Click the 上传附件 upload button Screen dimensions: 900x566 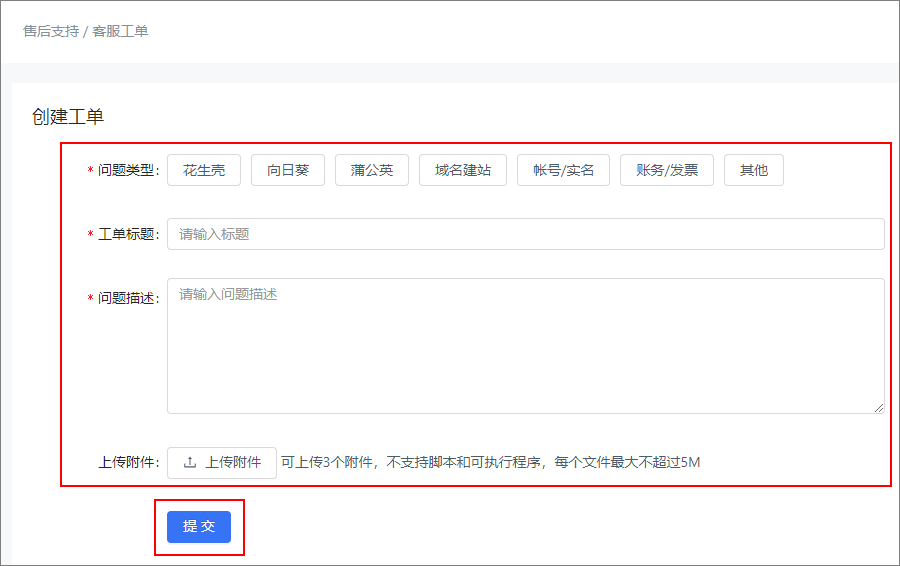[x=222, y=462]
